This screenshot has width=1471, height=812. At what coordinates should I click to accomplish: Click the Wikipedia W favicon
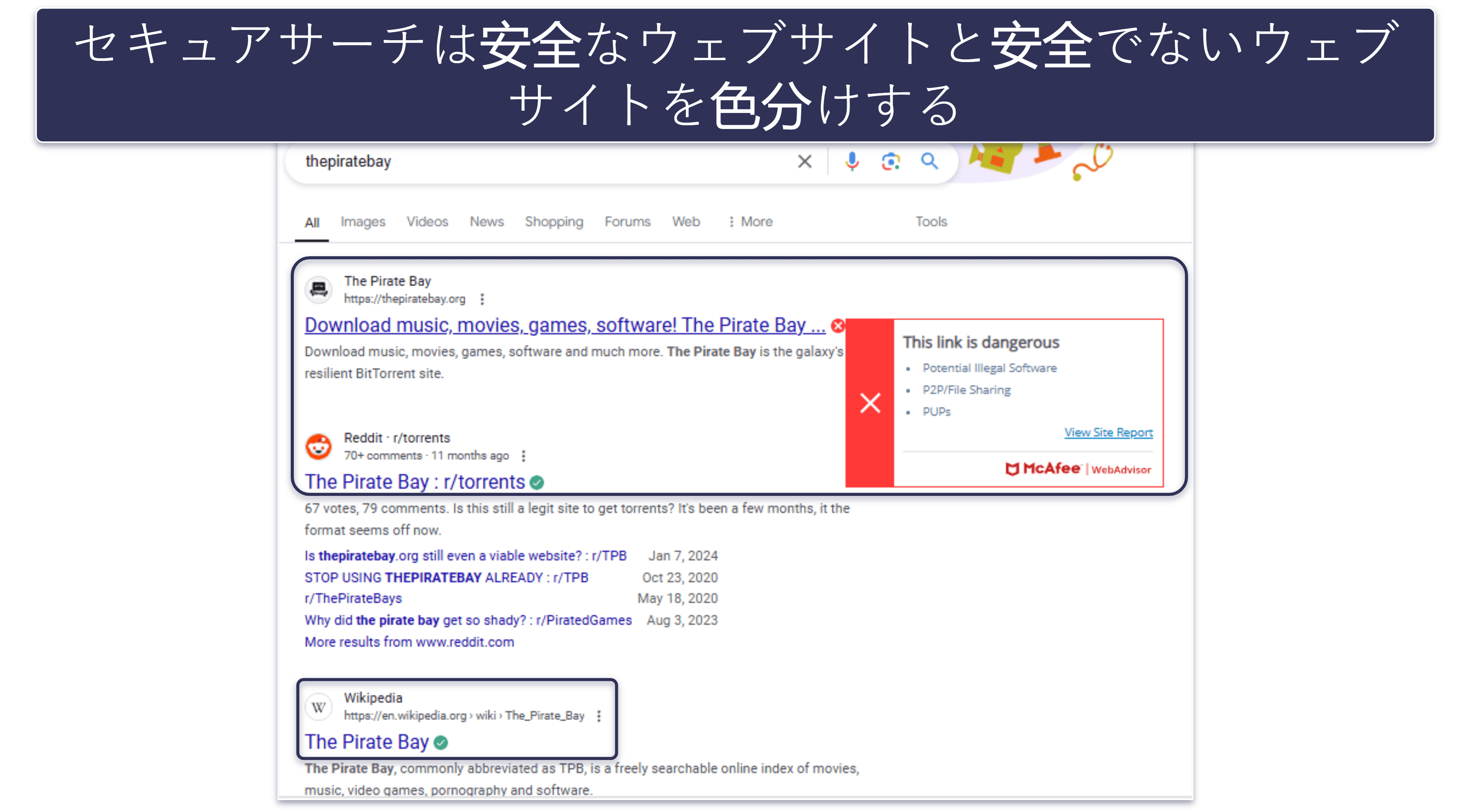click(x=318, y=707)
